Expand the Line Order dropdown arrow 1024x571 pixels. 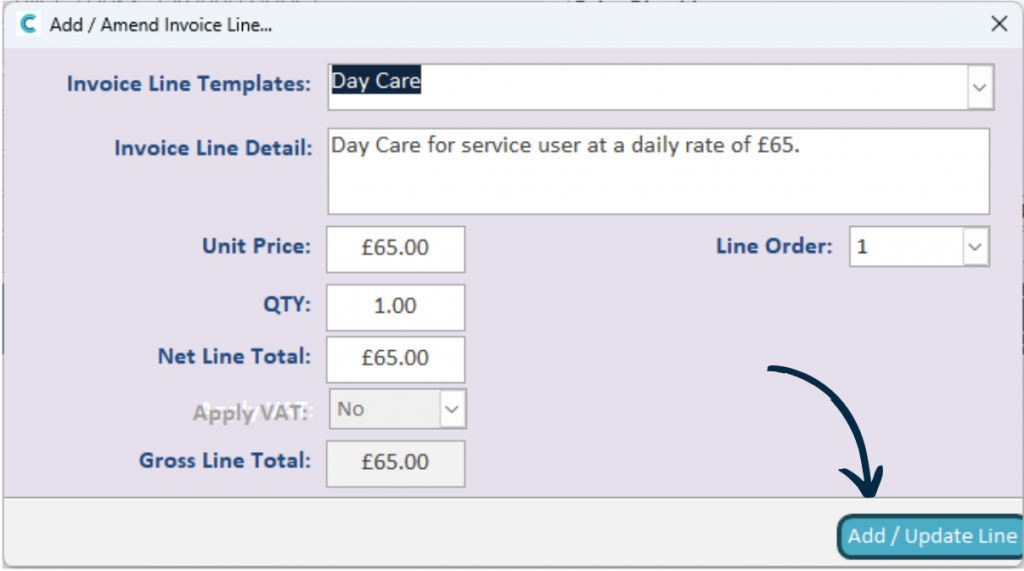(975, 247)
